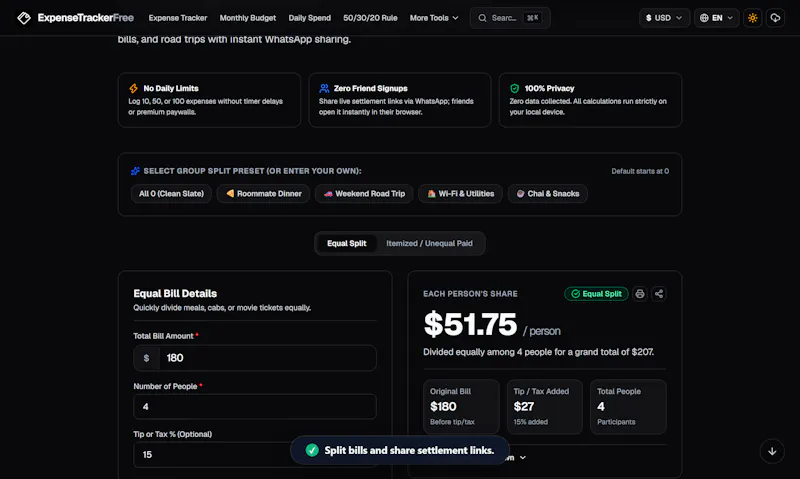Click the No Daily Limits lightning icon
This screenshot has width=800, height=479.
click(133, 88)
